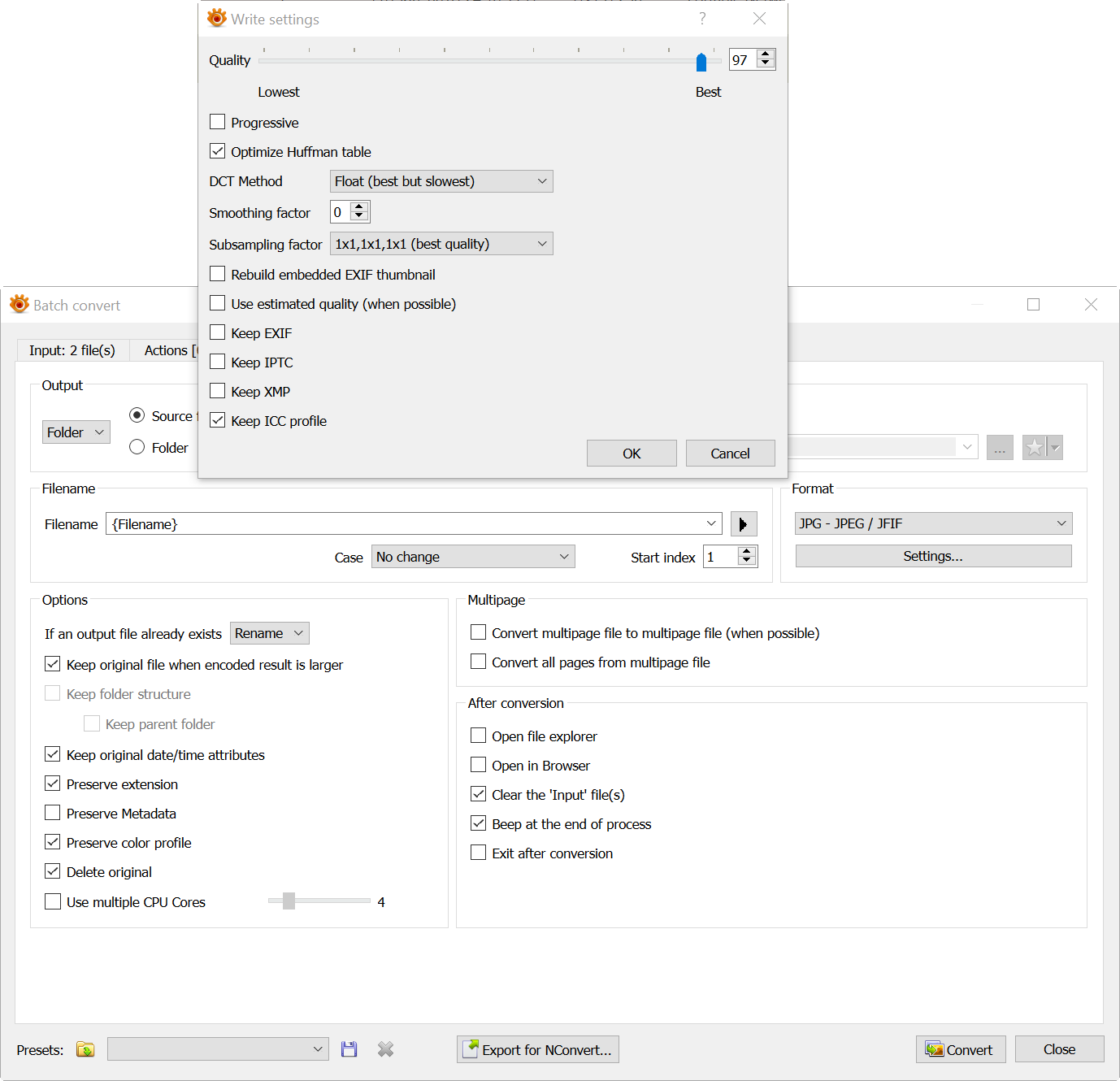The image size is (1120, 1081).
Task: Enable the Progressive checkbox
Action: (x=218, y=122)
